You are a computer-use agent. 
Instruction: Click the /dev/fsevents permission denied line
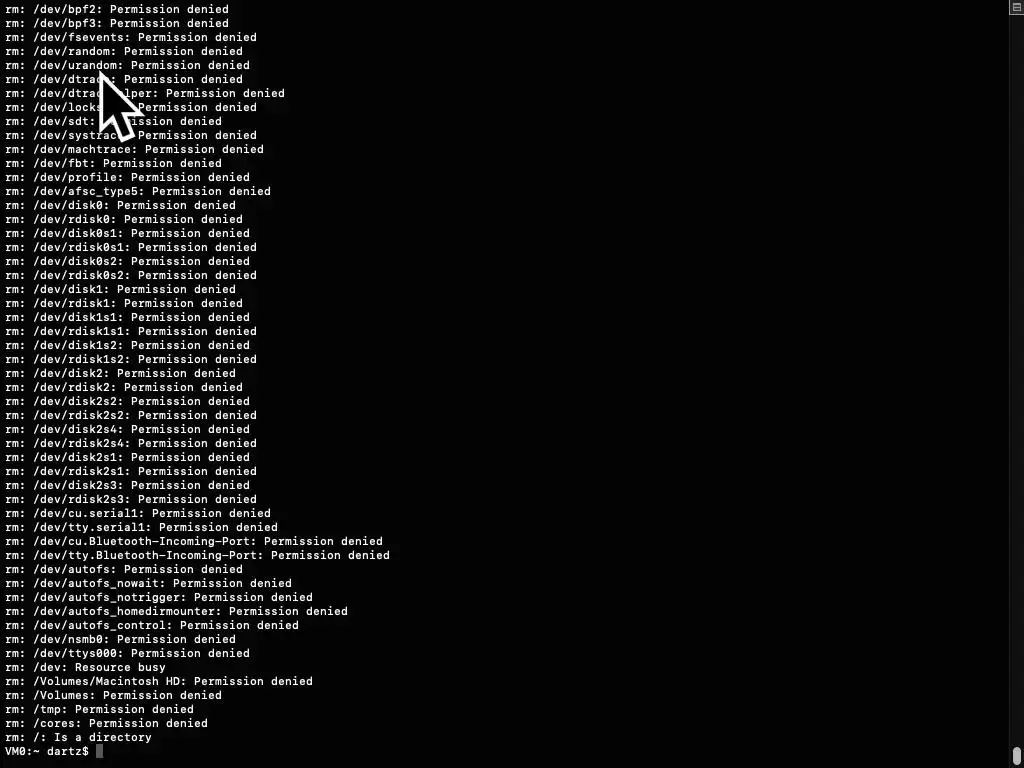click(131, 37)
